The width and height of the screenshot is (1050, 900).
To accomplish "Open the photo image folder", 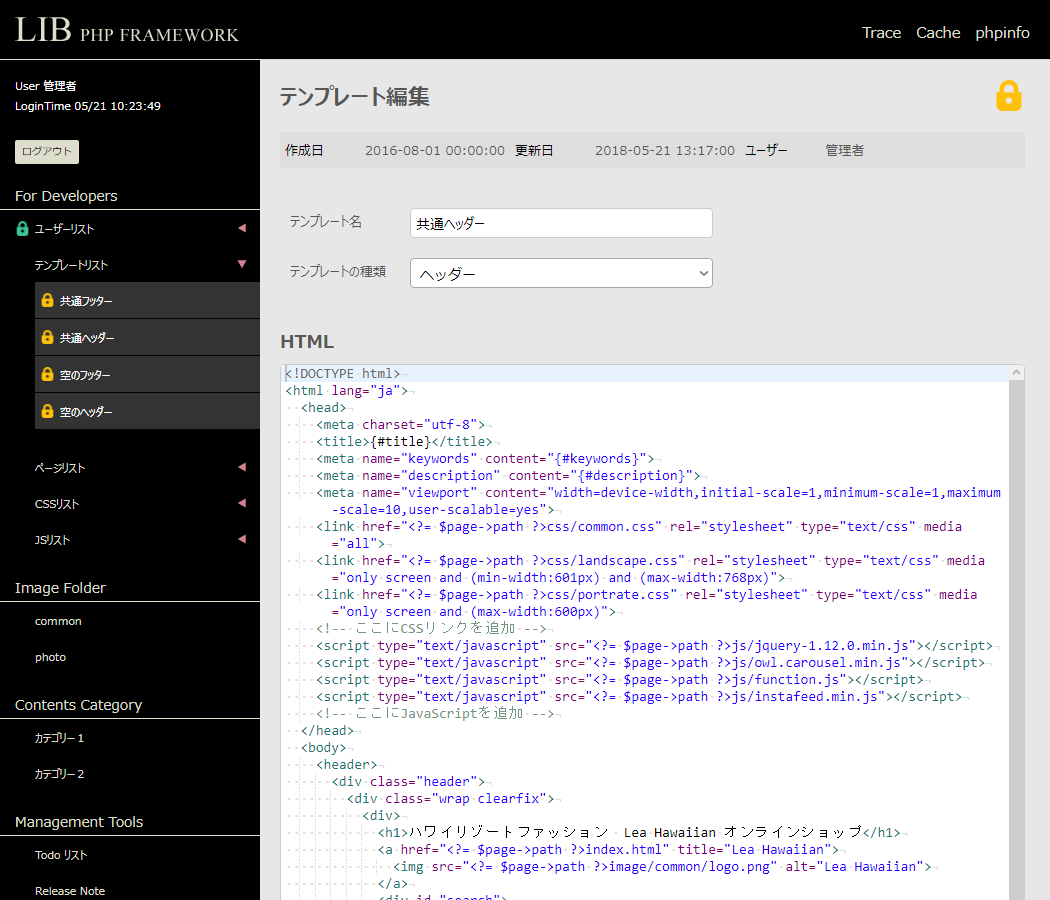I will pyautogui.click(x=50, y=657).
